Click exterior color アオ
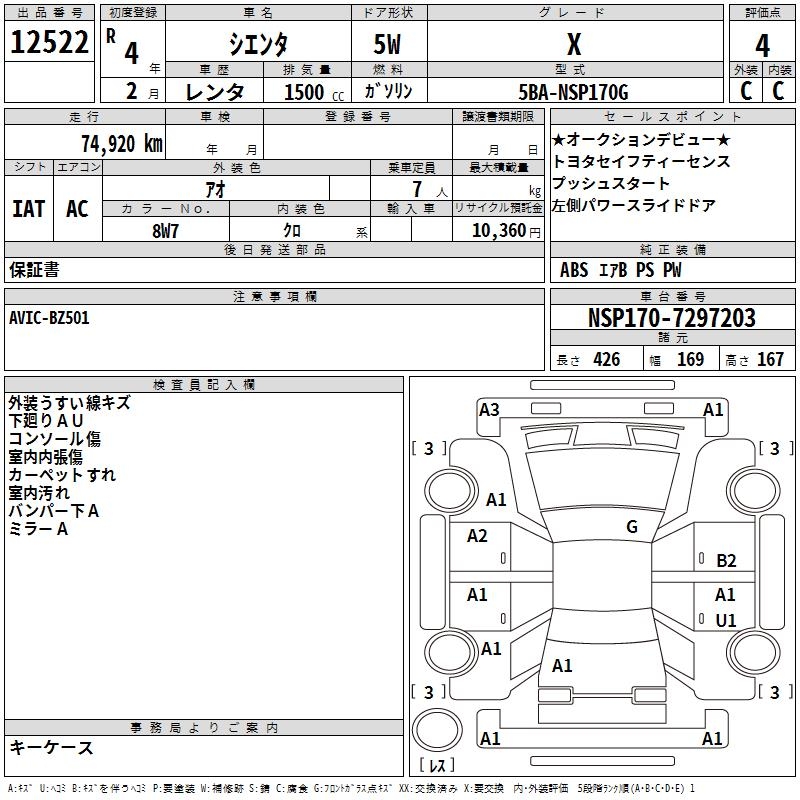The height and width of the screenshot is (800, 800). tap(216, 190)
